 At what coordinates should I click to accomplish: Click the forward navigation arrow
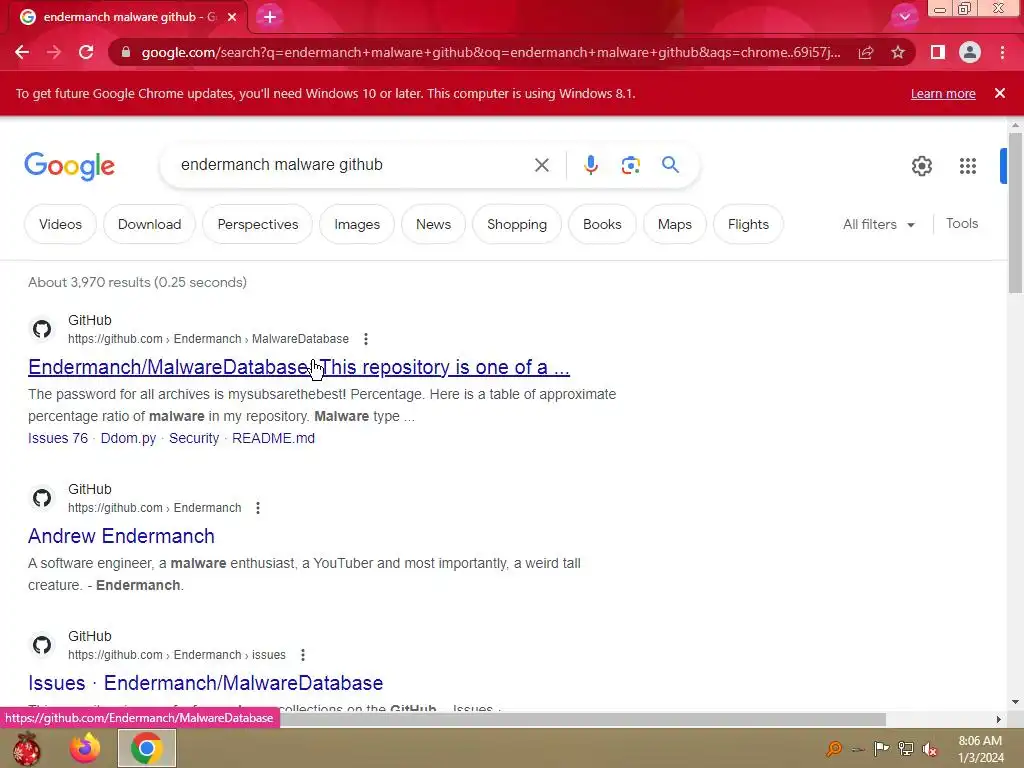pyautogui.click(x=54, y=52)
